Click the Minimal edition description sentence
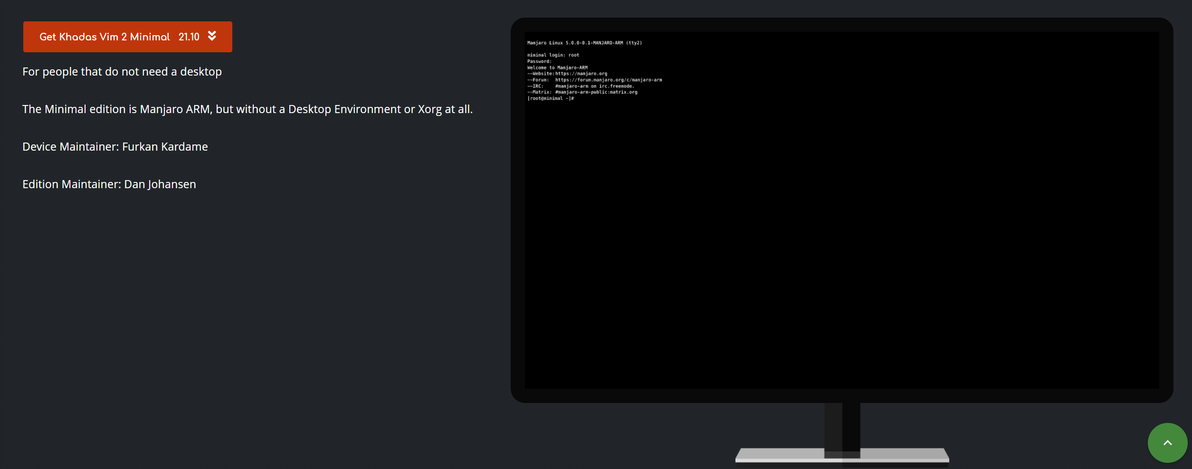Screen dimensions: 1192x469 point(248,109)
